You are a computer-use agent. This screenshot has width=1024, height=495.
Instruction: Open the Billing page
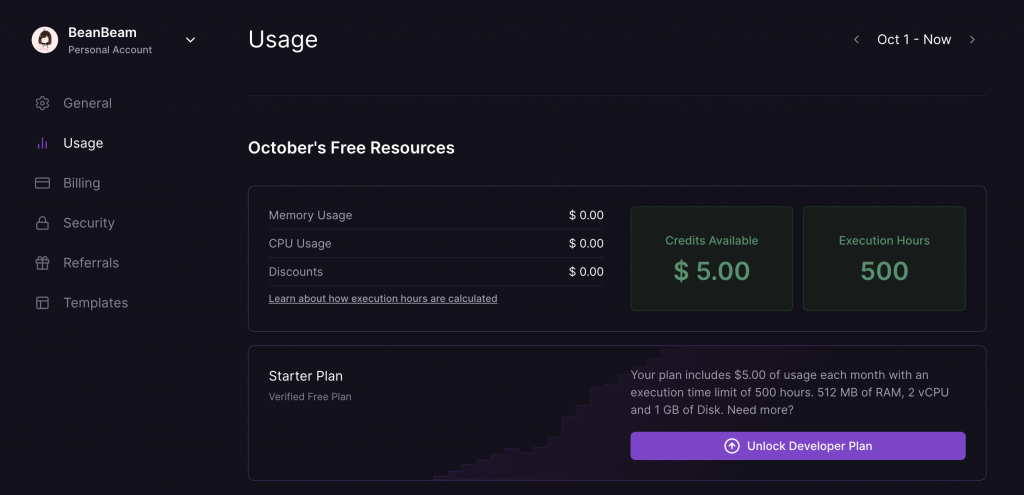(x=81, y=183)
